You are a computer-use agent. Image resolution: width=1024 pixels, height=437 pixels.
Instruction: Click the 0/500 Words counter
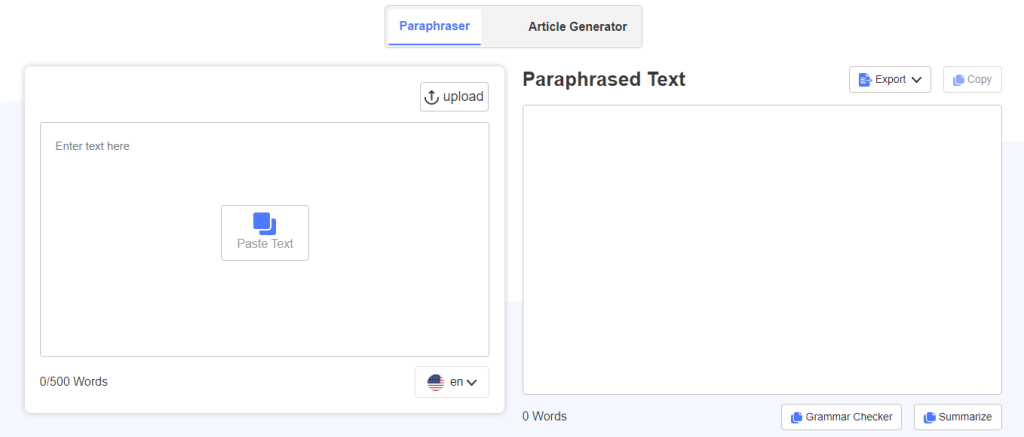pyautogui.click(x=74, y=382)
